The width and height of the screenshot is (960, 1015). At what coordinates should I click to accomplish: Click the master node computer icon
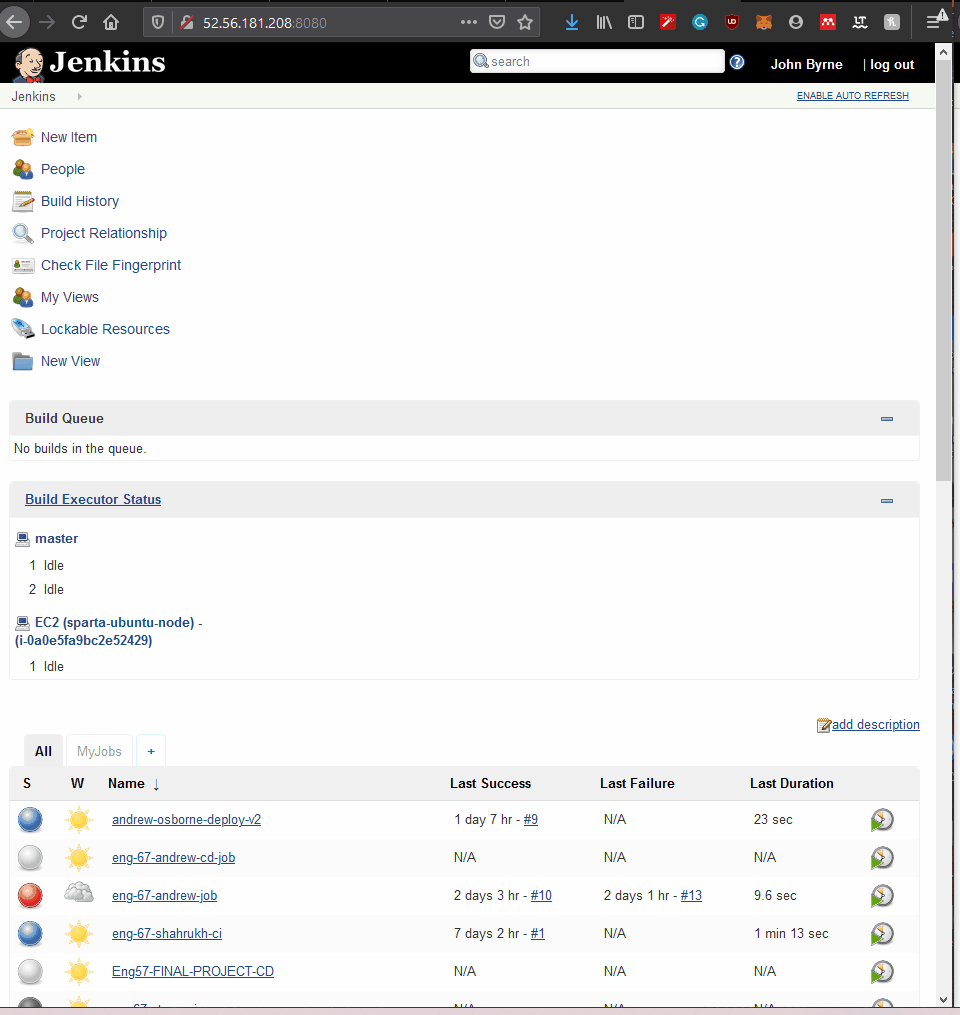click(x=23, y=539)
